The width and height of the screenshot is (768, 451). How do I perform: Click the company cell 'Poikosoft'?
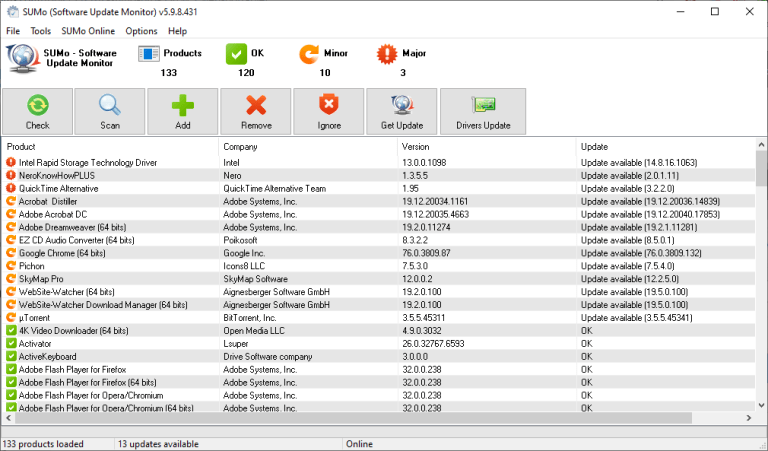pyautogui.click(x=240, y=240)
